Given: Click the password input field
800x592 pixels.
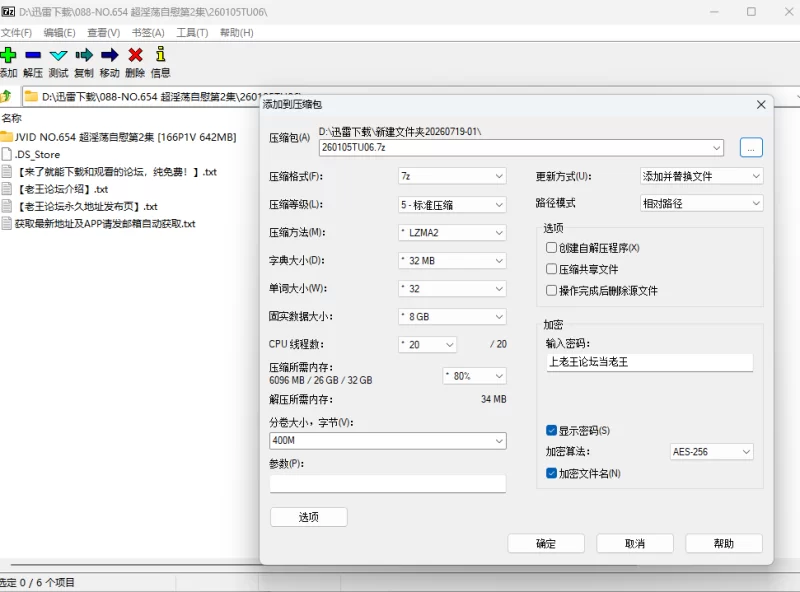Looking at the screenshot, I should tap(649, 362).
